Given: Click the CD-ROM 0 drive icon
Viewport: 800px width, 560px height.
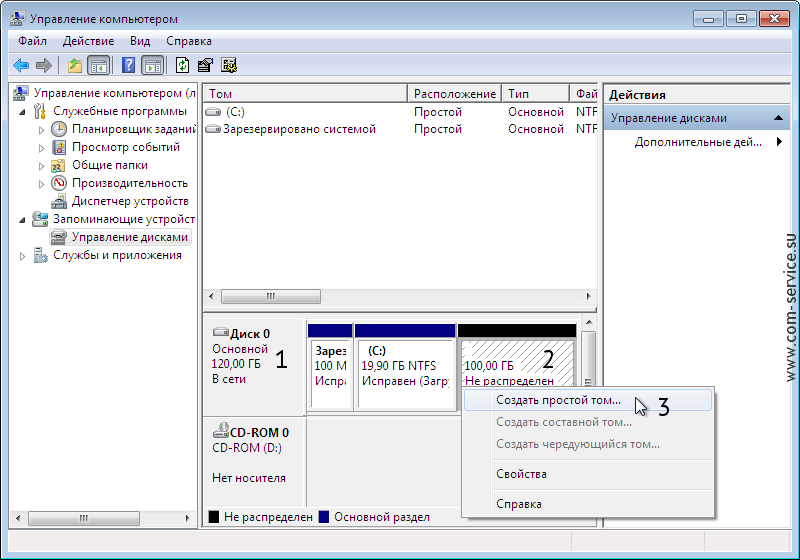Looking at the screenshot, I should click(x=220, y=431).
